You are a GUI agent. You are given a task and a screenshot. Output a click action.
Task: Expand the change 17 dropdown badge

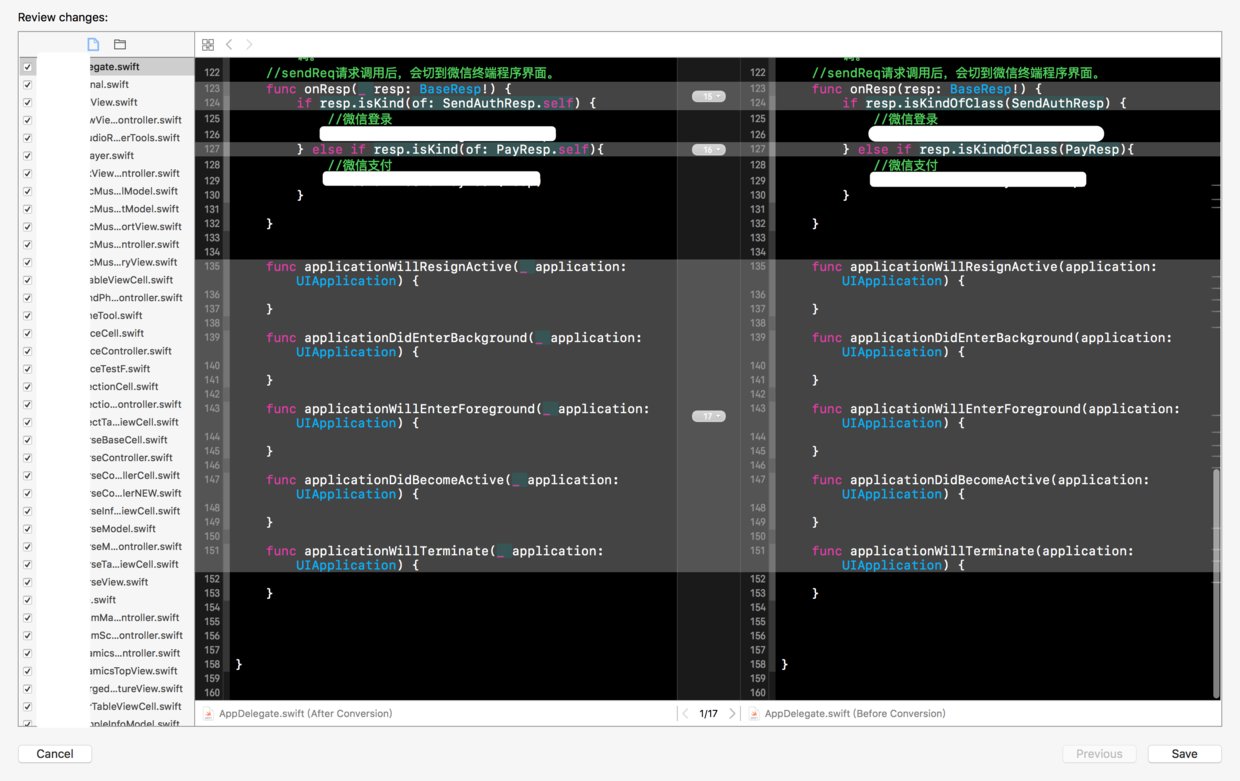point(708,415)
